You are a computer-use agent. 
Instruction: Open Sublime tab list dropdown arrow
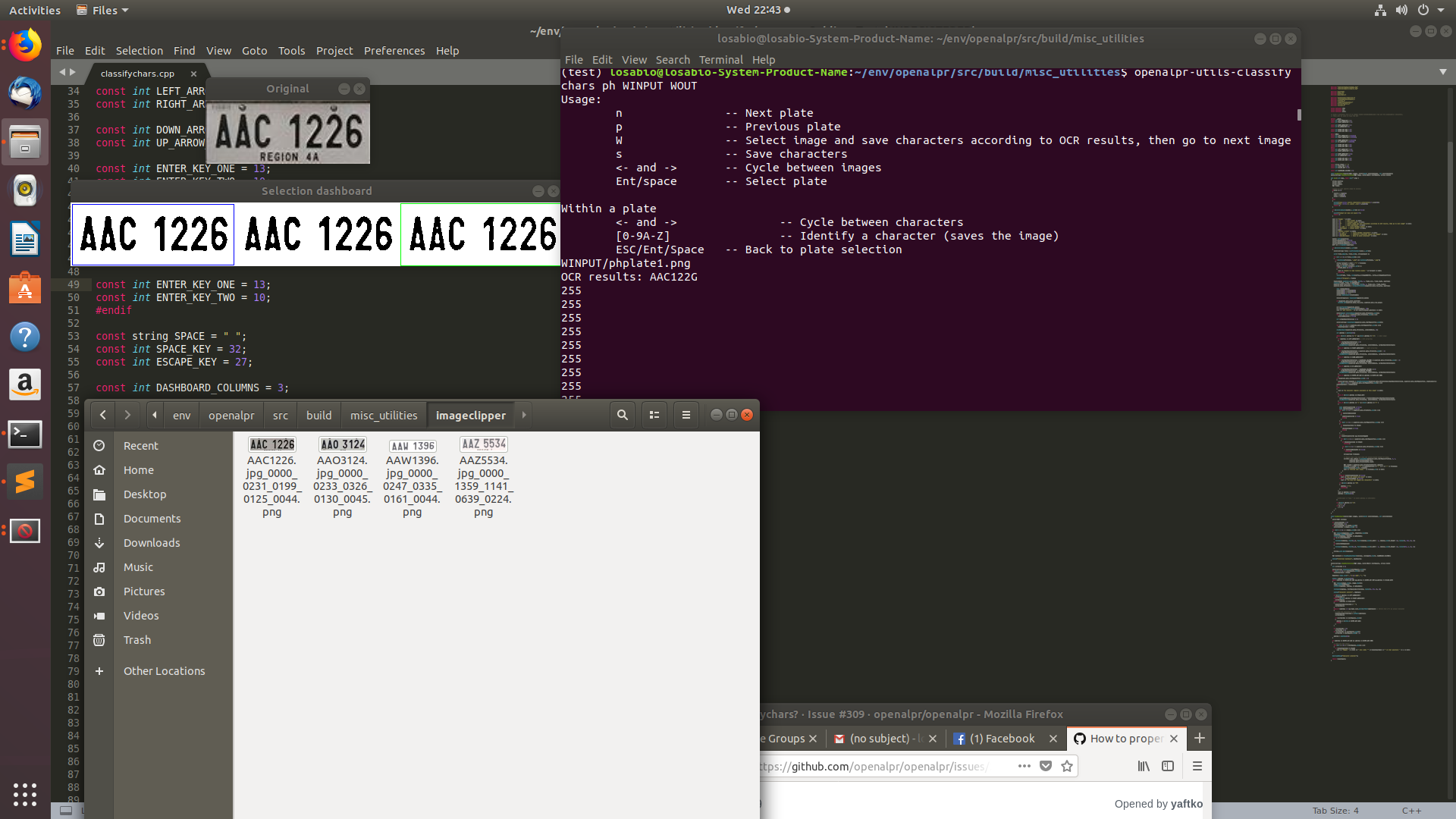tap(1442, 72)
